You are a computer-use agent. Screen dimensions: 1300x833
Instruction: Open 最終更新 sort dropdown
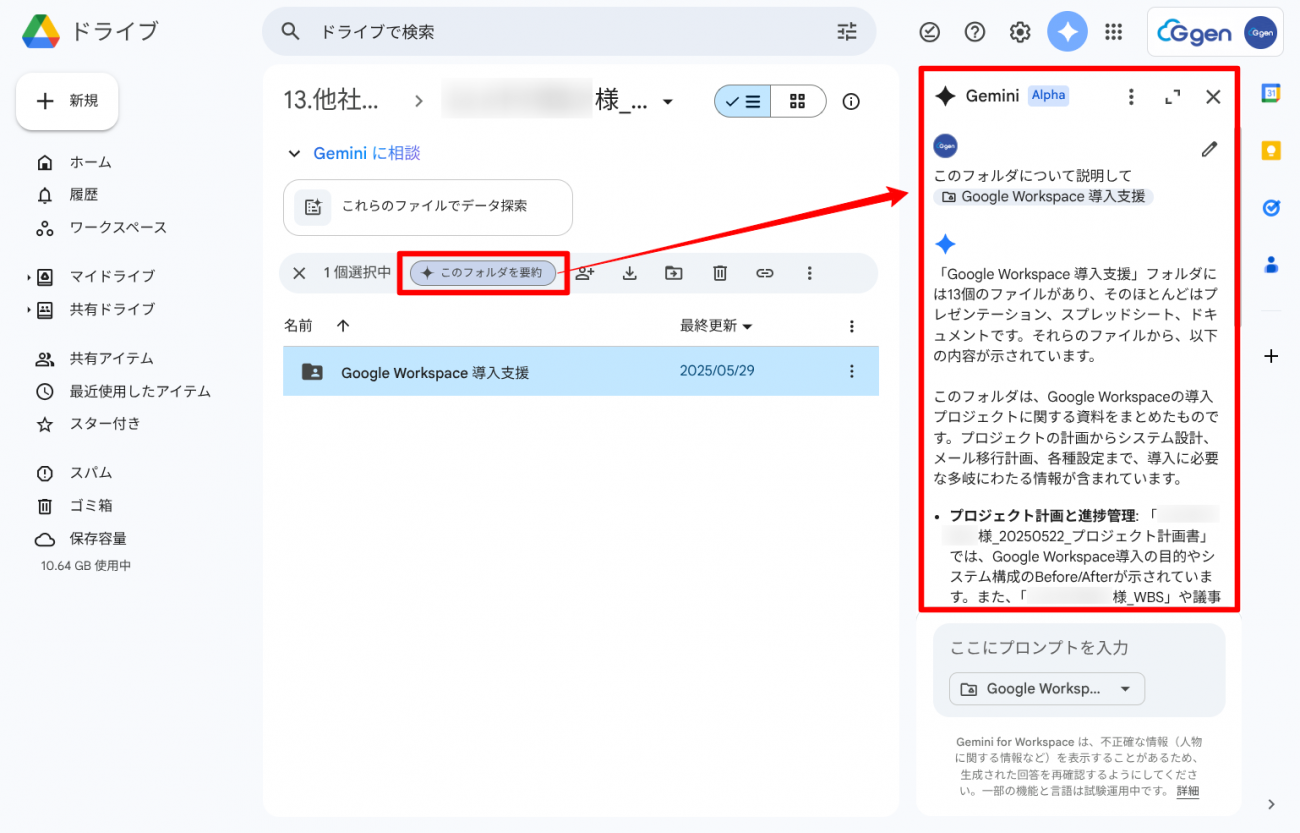coord(717,326)
